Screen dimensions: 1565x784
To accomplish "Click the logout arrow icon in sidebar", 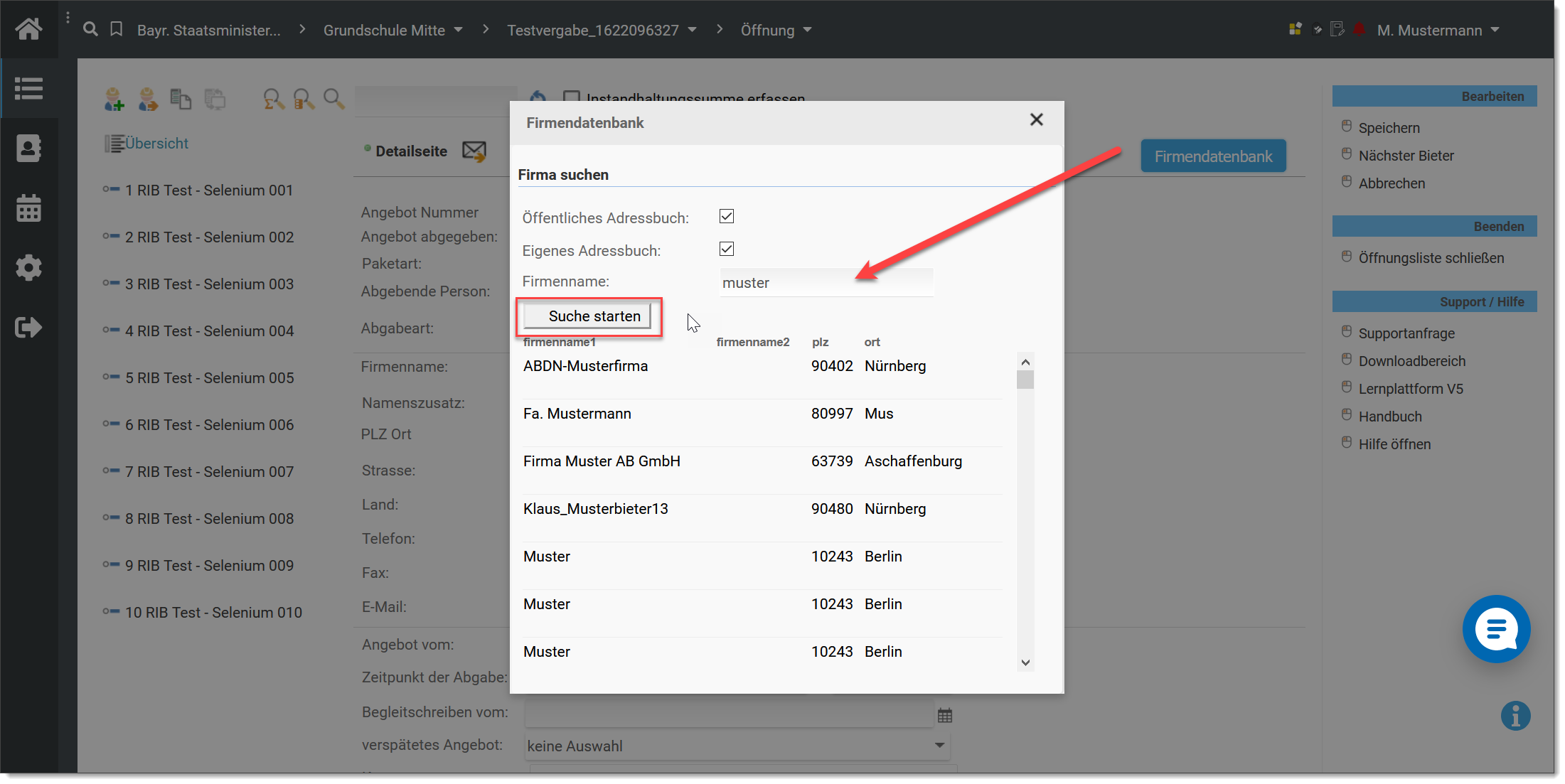I will [x=29, y=327].
